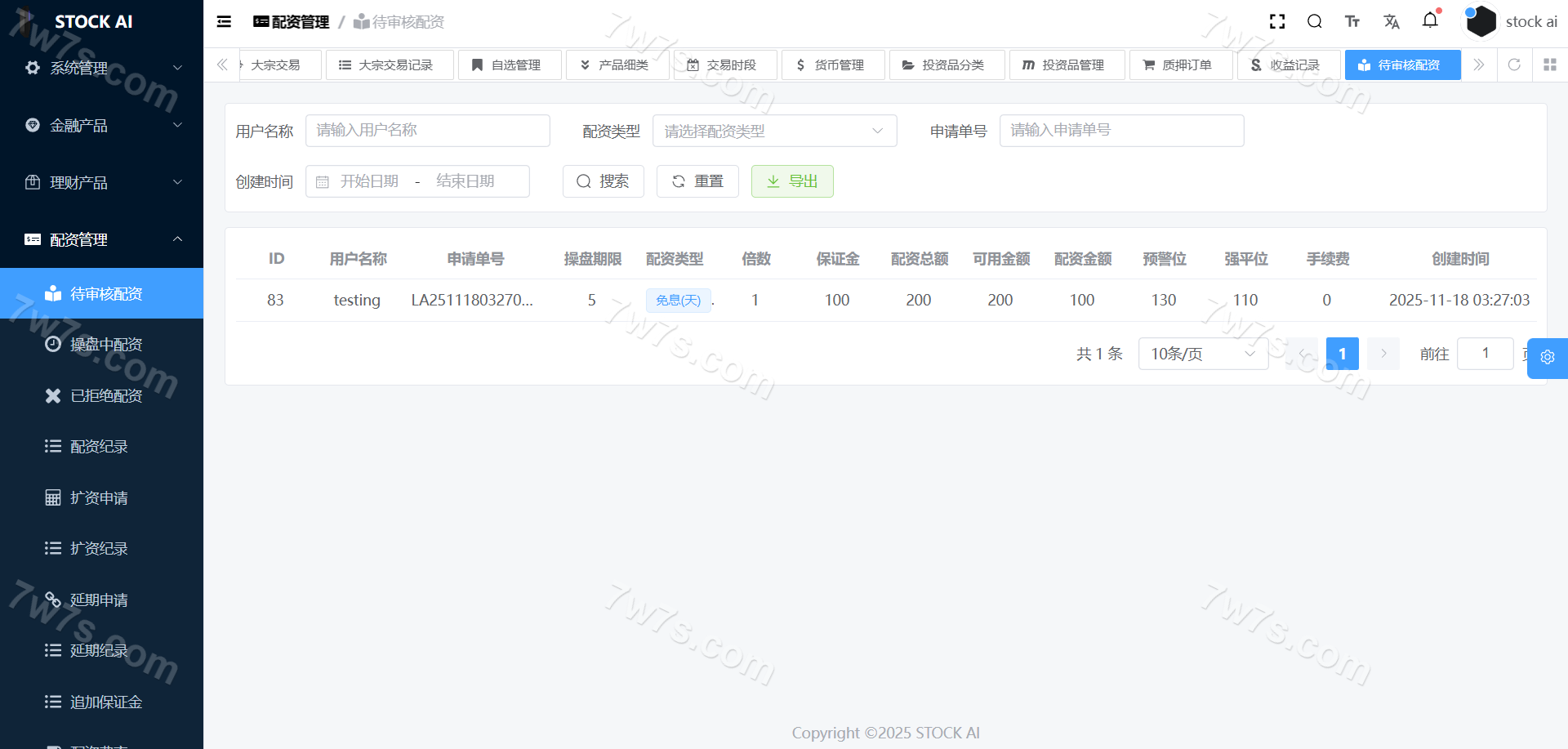This screenshot has width=1568, height=749.
Task: Select 操盘中配资 in sidebar
Action: pos(106,345)
